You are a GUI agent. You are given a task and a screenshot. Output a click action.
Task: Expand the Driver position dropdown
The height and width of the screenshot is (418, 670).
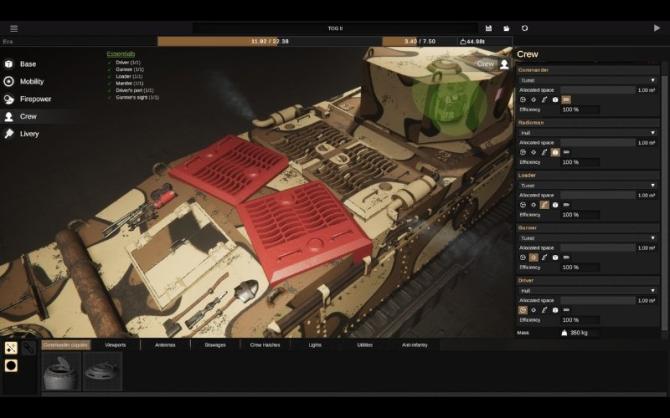(587, 290)
